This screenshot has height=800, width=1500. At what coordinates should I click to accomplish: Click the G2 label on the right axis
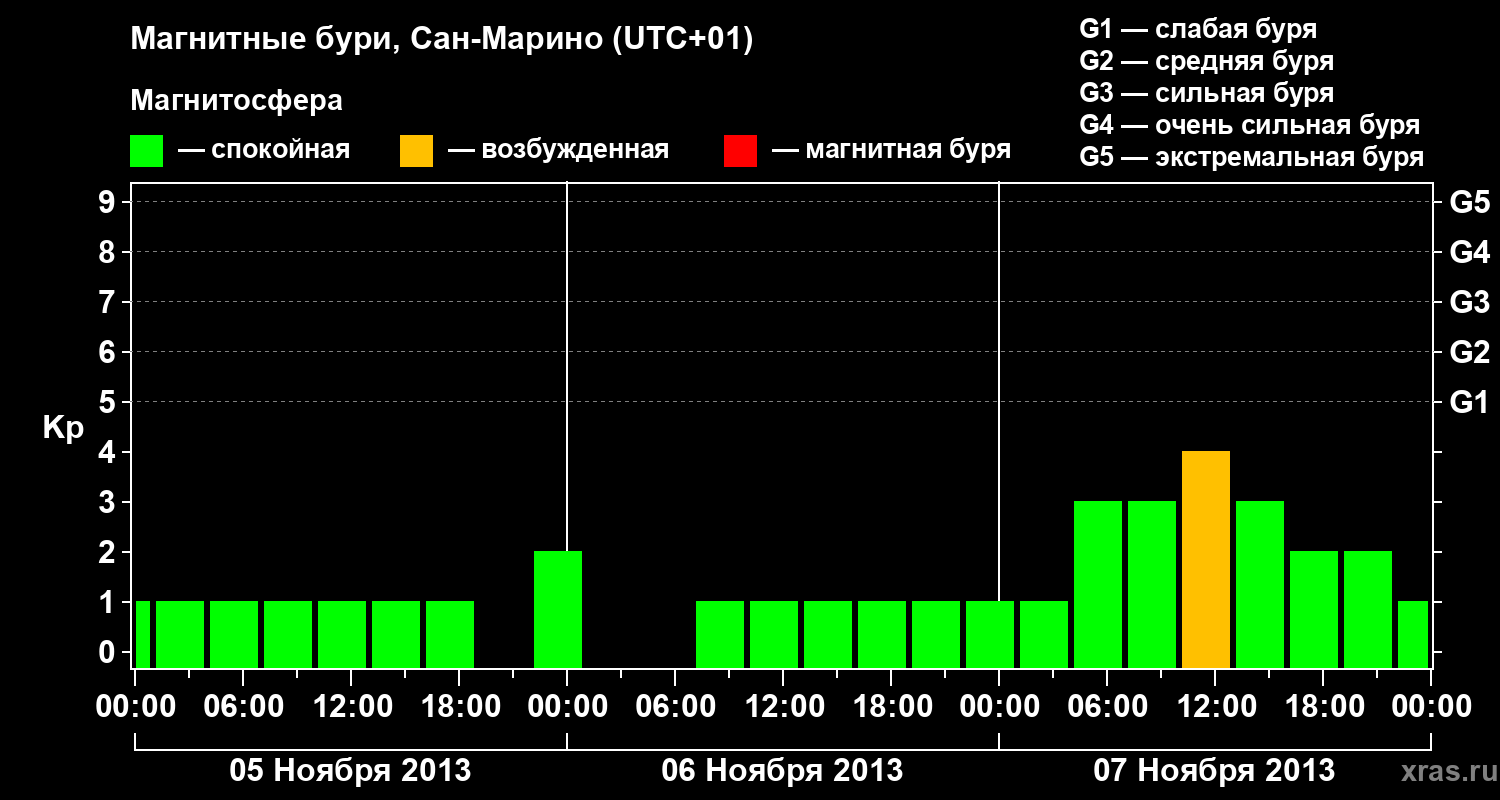point(1469,352)
